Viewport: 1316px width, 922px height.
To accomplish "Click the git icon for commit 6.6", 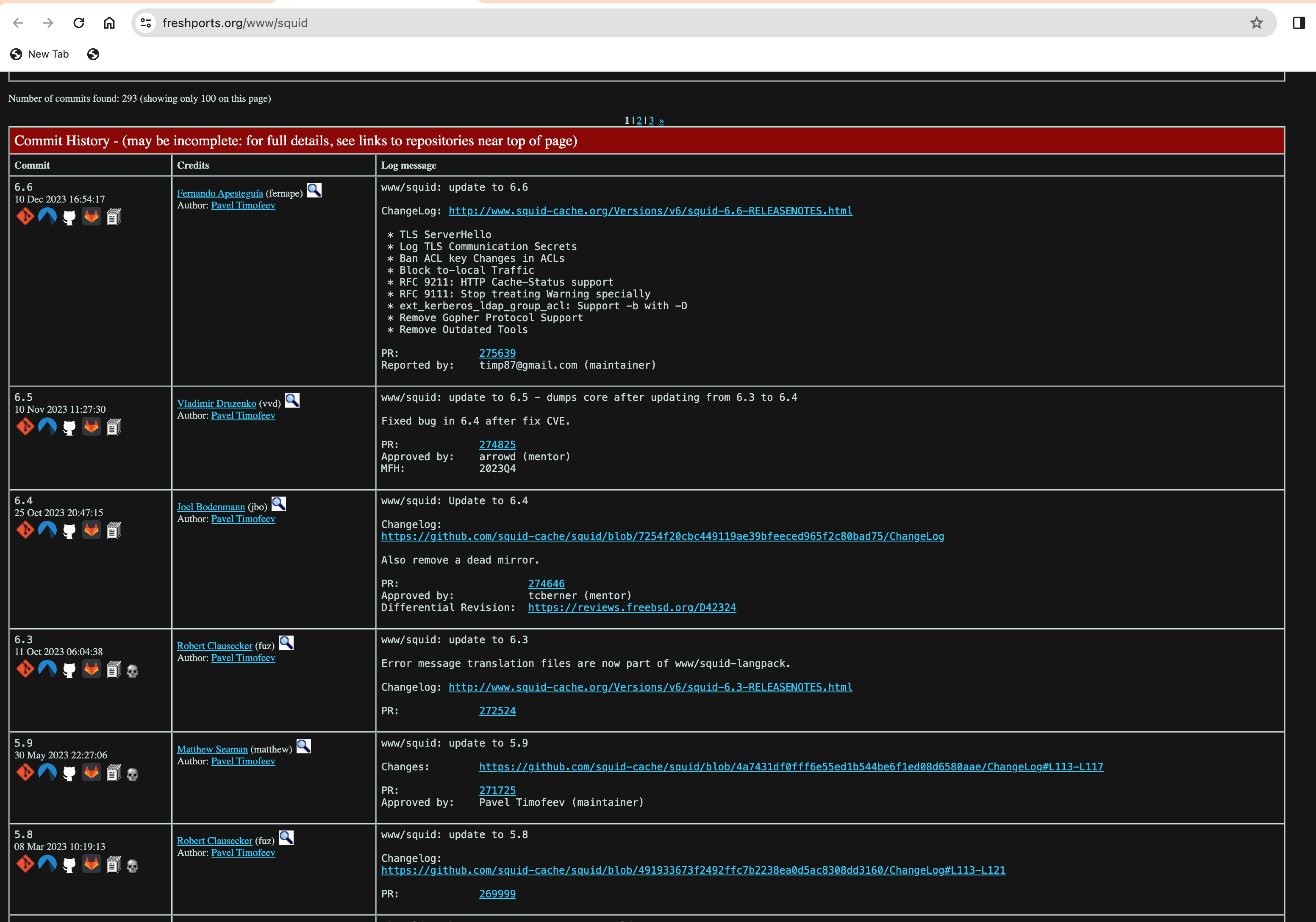I will click(x=25, y=217).
